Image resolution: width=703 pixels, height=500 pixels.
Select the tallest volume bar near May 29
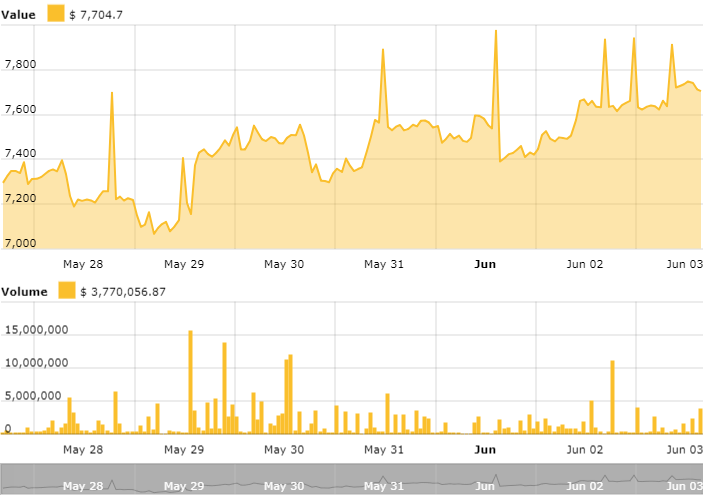(x=190, y=382)
